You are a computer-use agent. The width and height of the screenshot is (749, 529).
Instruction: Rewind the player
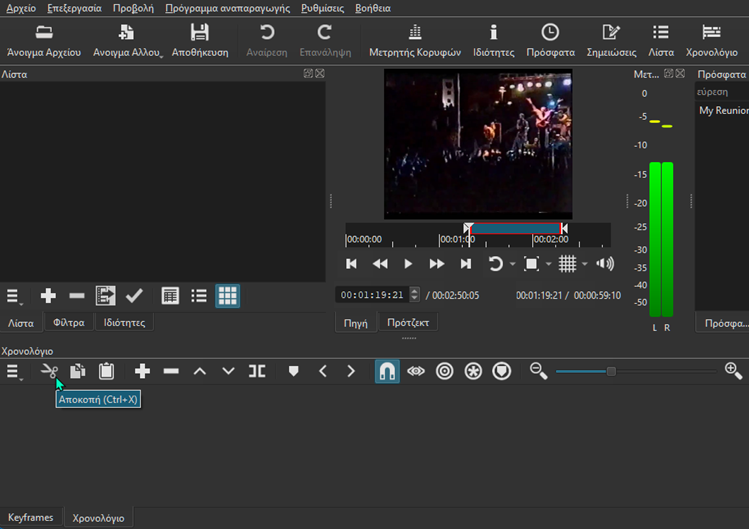(380, 264)
